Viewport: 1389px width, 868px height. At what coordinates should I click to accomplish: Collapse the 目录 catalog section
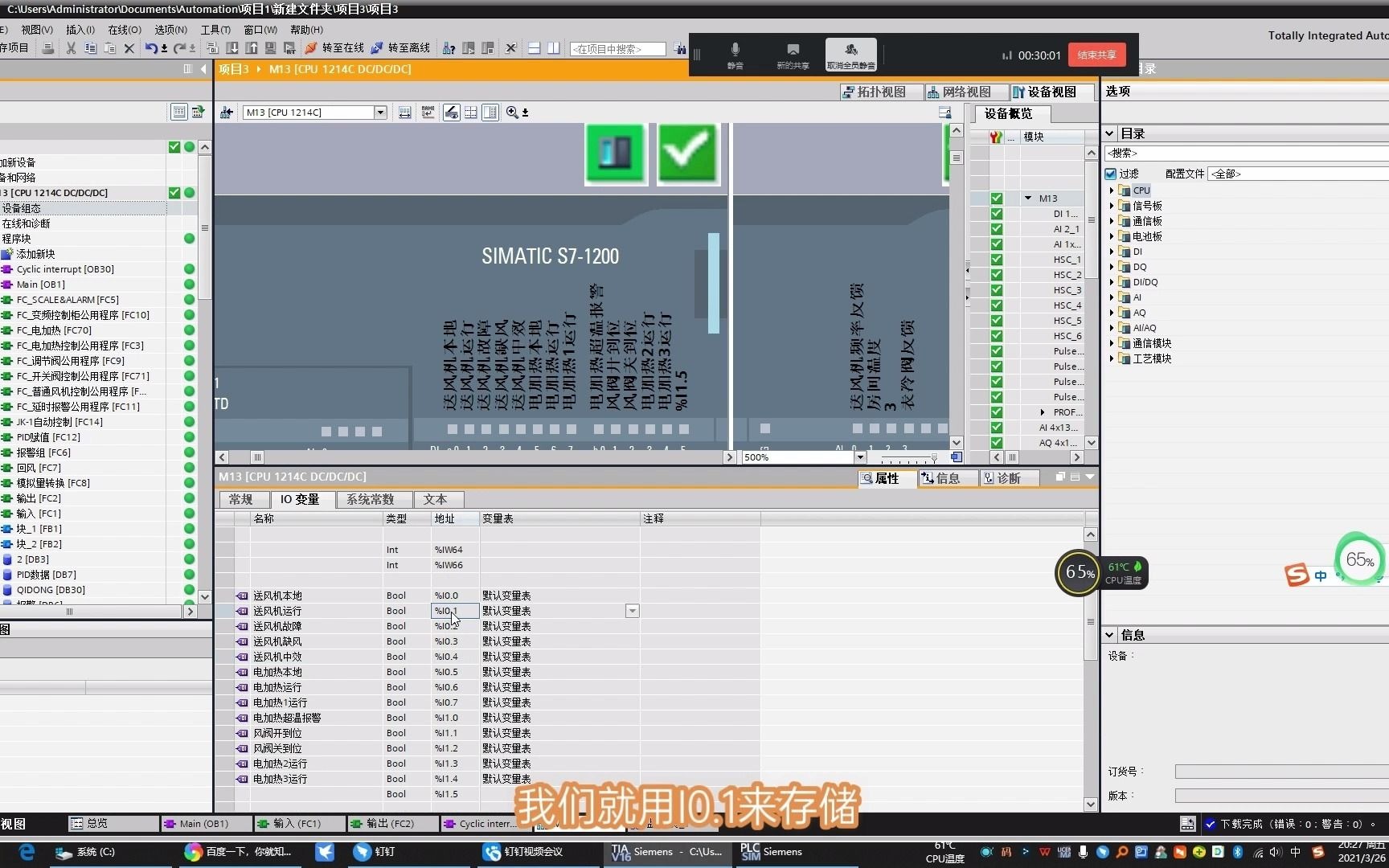pos(1109,133)
